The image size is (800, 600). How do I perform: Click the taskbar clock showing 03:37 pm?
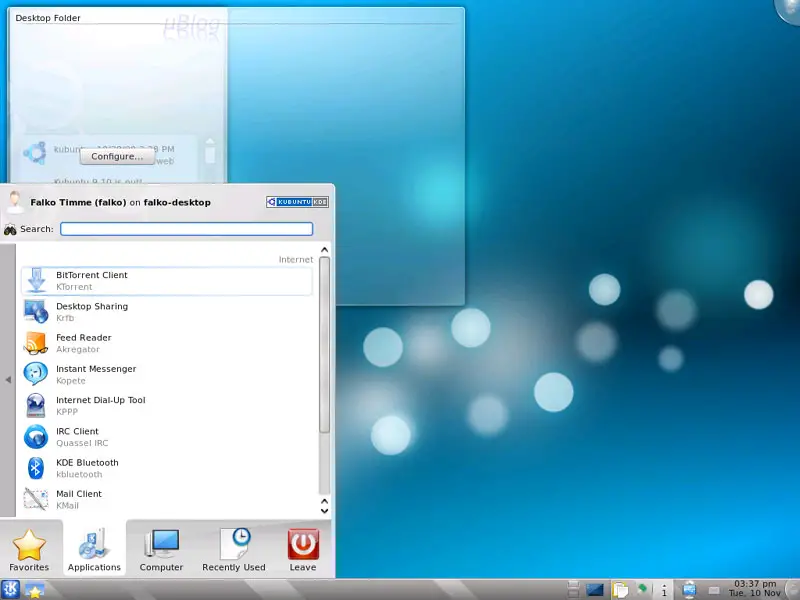(755, 588)
